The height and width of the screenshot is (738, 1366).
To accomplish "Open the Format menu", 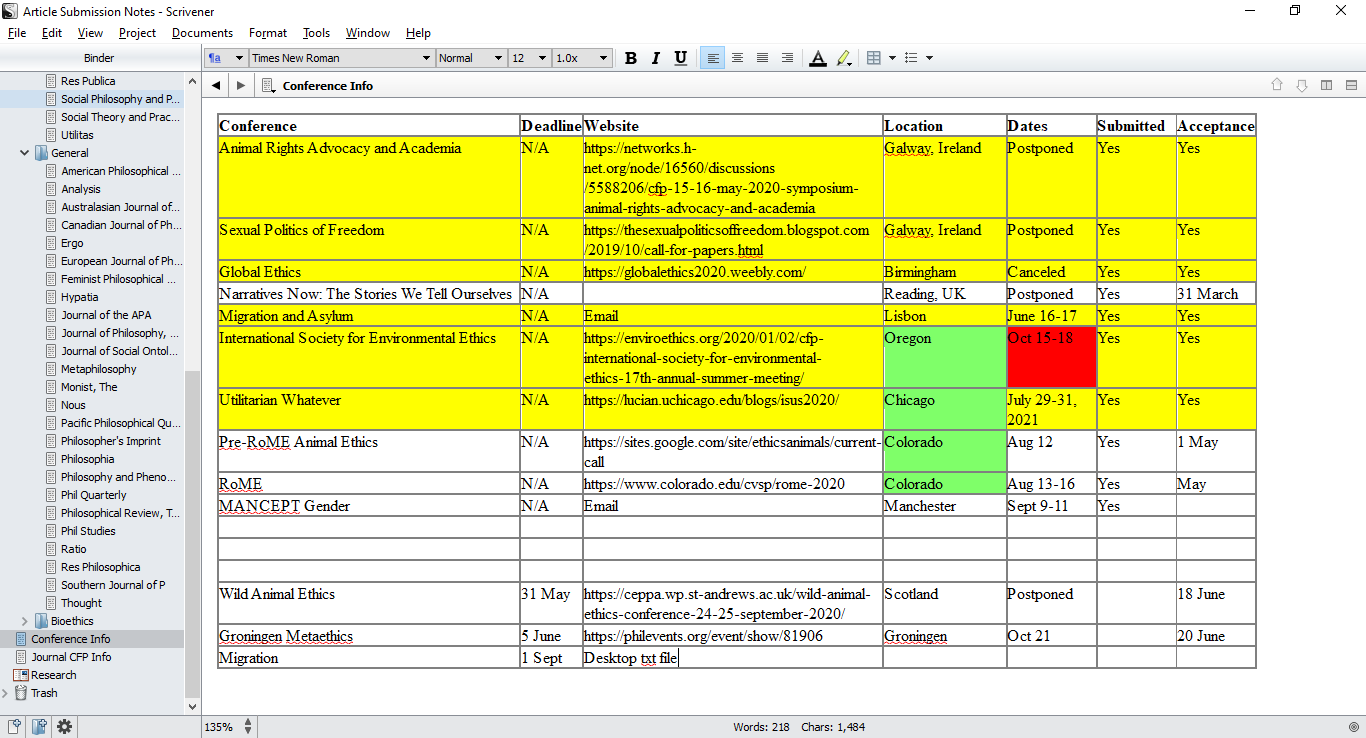I will click(x=268, y=33).
